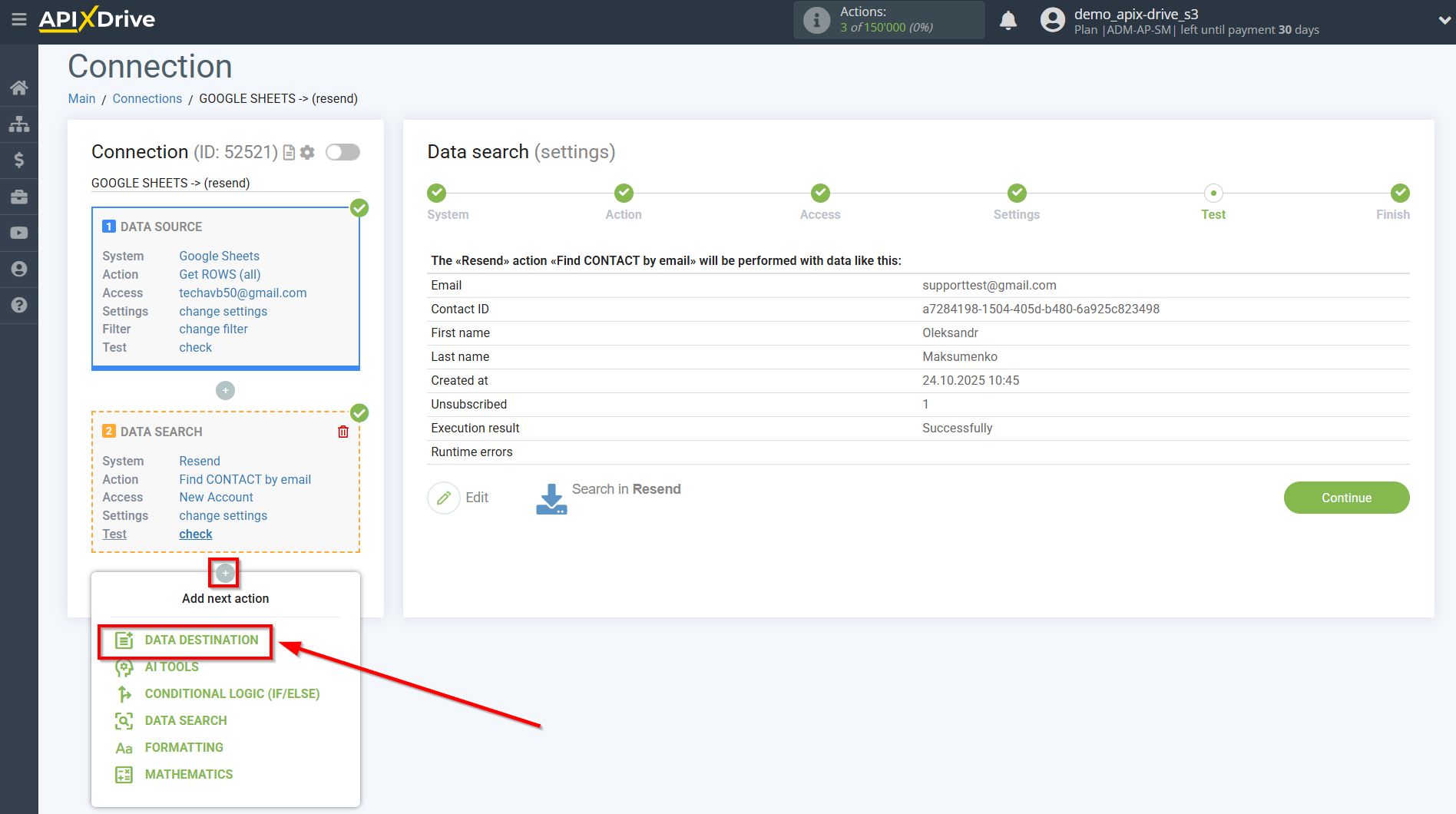Choose CONDITIONAL LOGIC (IF/ELSE) option
The height and width of the screenshot is (814, 1456).
[x=232, y=693]
